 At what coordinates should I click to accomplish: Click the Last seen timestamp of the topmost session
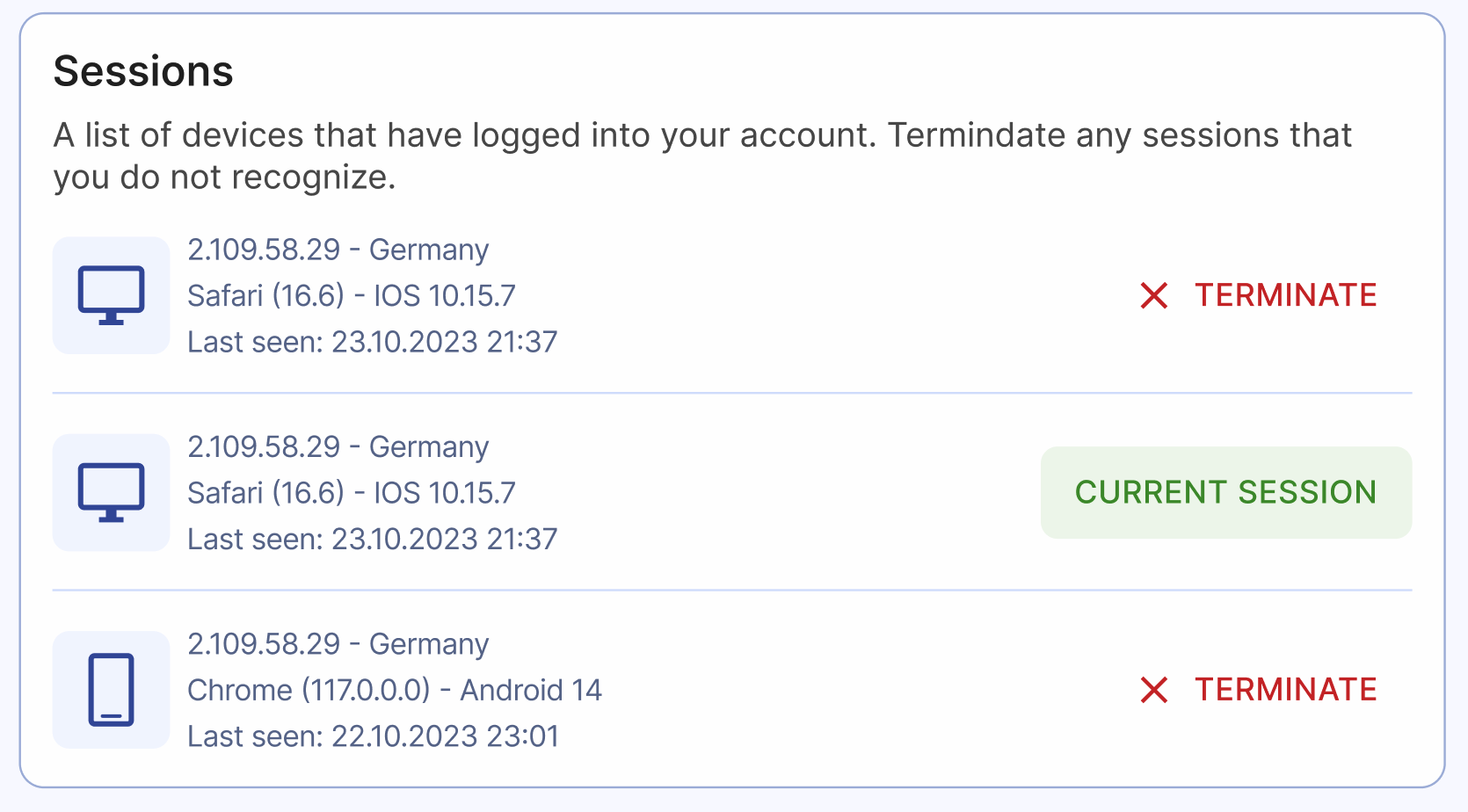point(372,342)
